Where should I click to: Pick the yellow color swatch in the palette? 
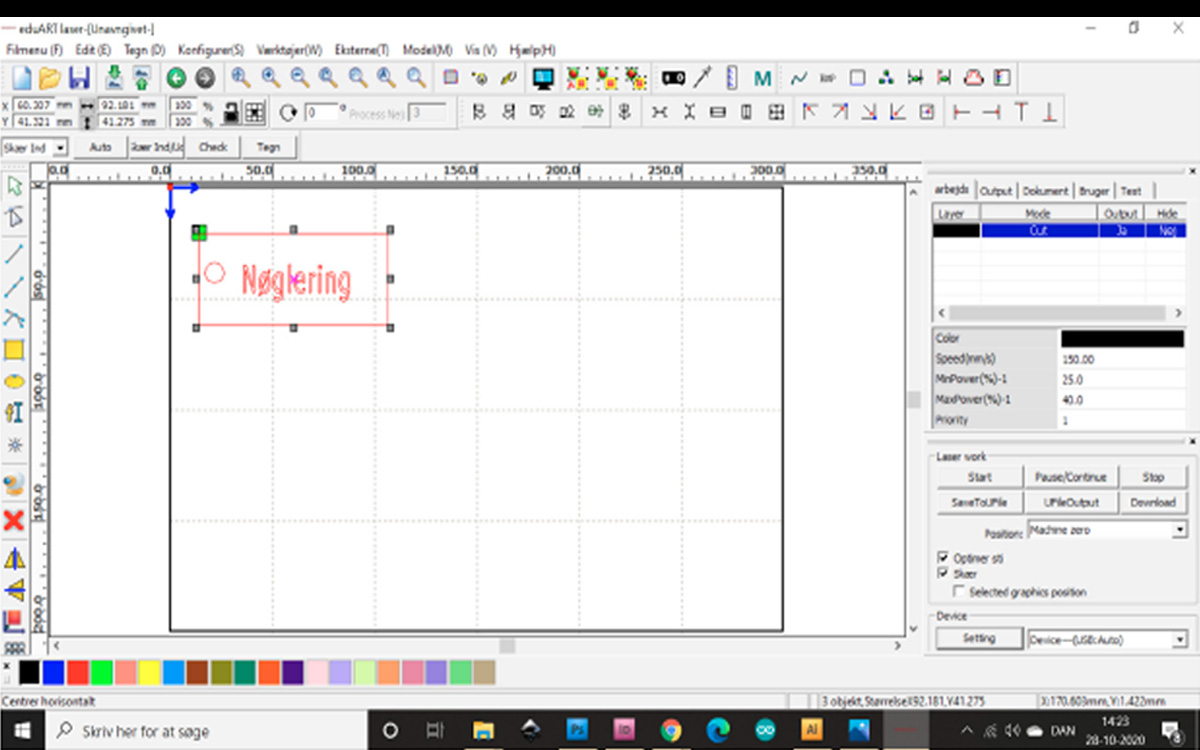pos(149,672)
